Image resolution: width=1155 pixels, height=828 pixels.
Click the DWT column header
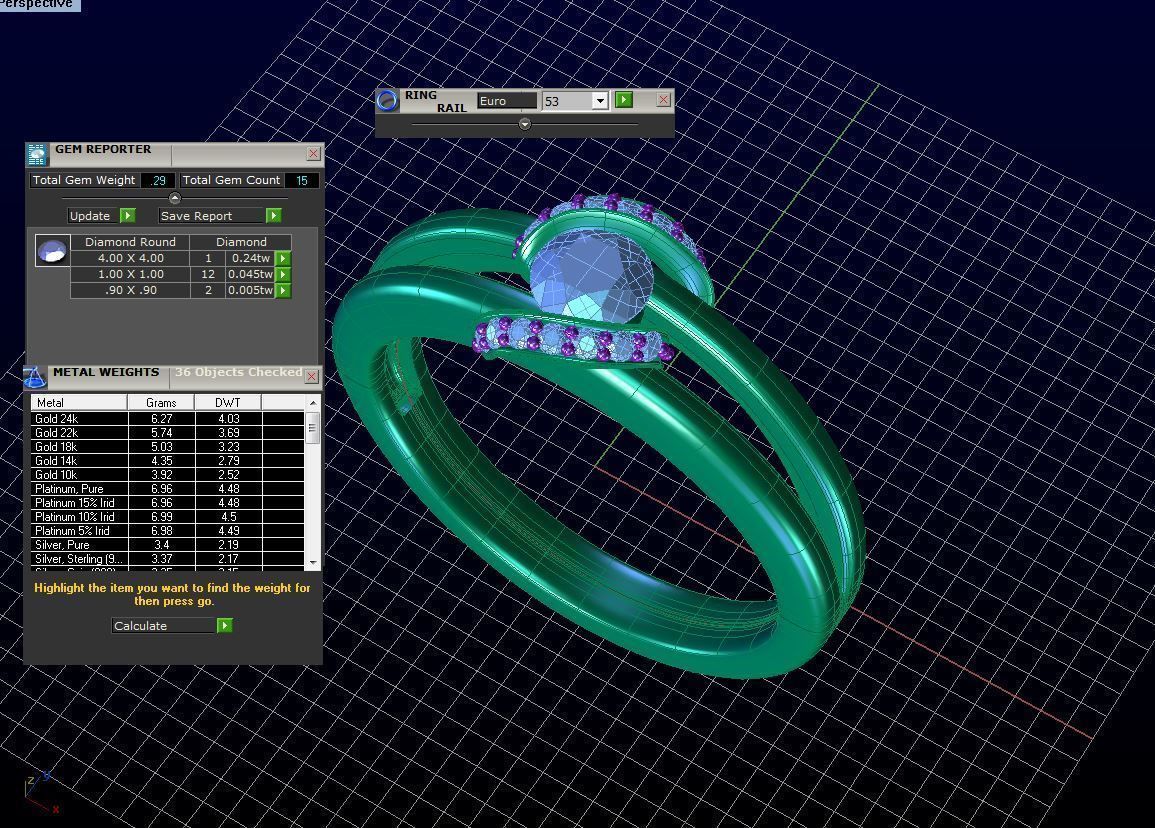point(228,402)
